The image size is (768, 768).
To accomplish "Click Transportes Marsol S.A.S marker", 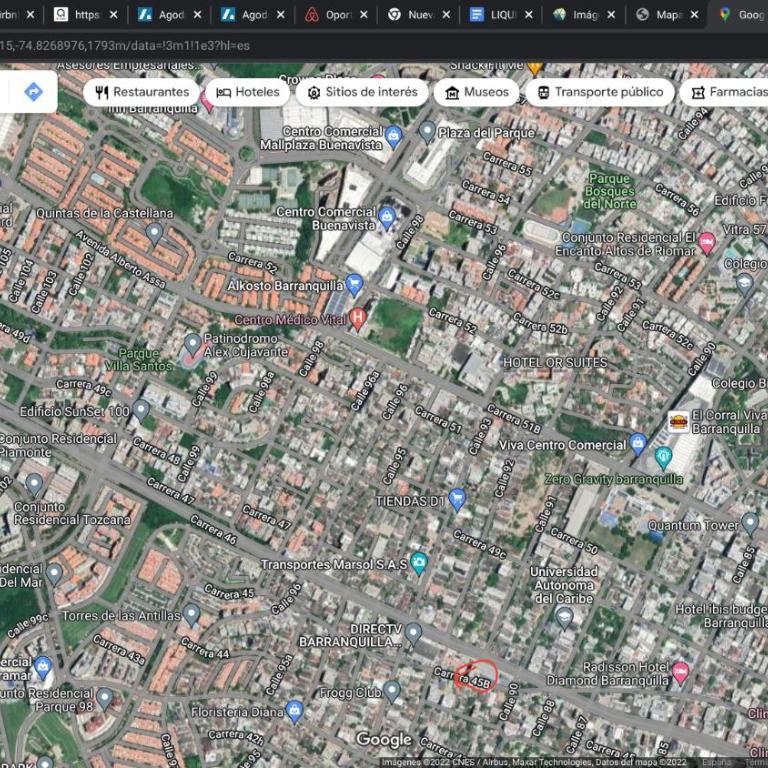I will pyautogui.click(x=418, y=563).
